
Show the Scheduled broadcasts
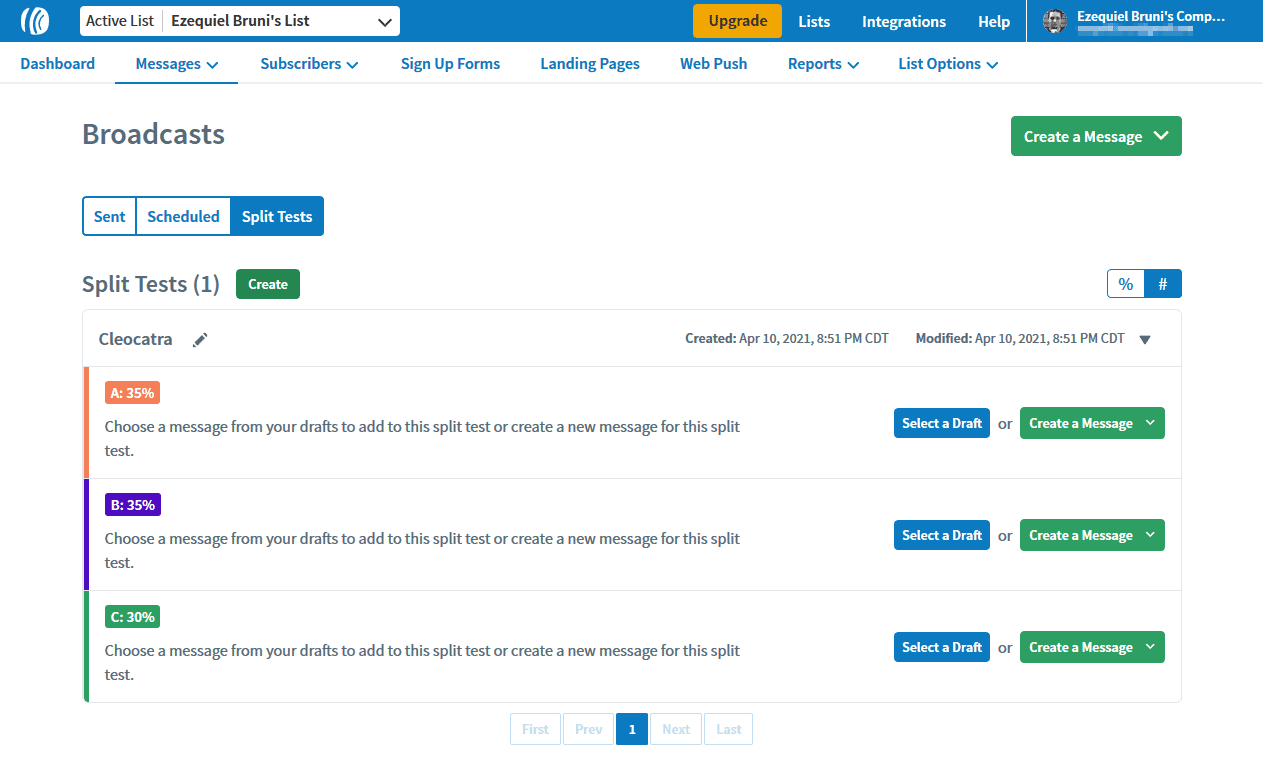click(183, 216)
